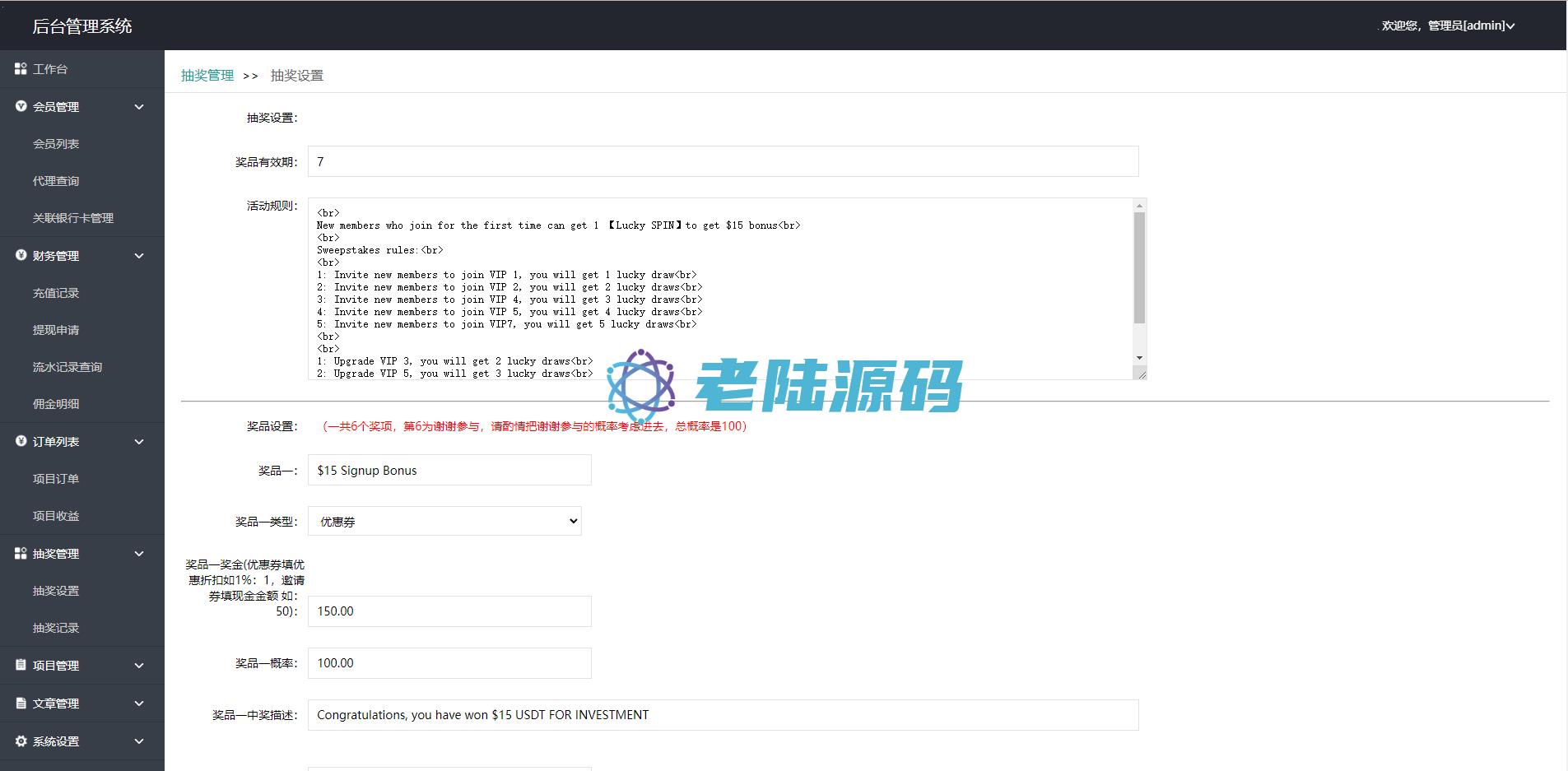Click the 文章管理 document icon
Screen dimensions: 1568x771
pyautogui.click(x=21, y=703)
